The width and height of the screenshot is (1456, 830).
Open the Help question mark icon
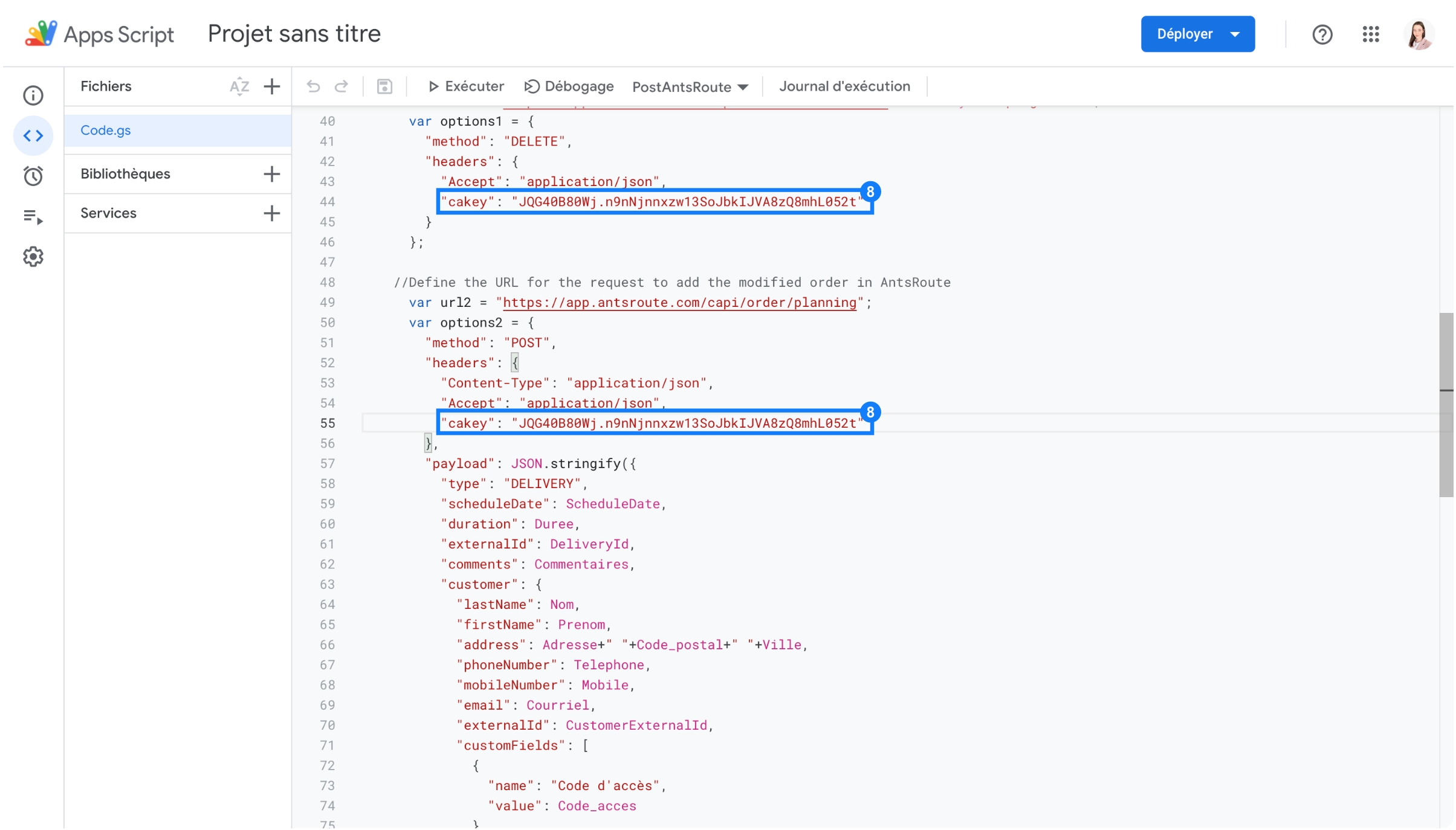point(1322,34)
